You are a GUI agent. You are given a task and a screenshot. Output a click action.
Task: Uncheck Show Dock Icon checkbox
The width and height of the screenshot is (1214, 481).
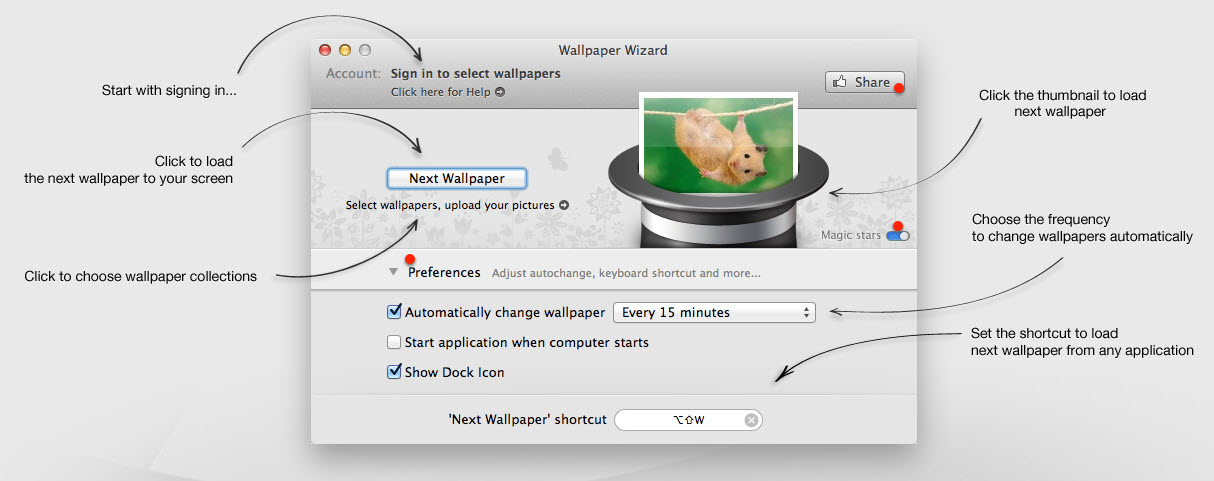394,372
